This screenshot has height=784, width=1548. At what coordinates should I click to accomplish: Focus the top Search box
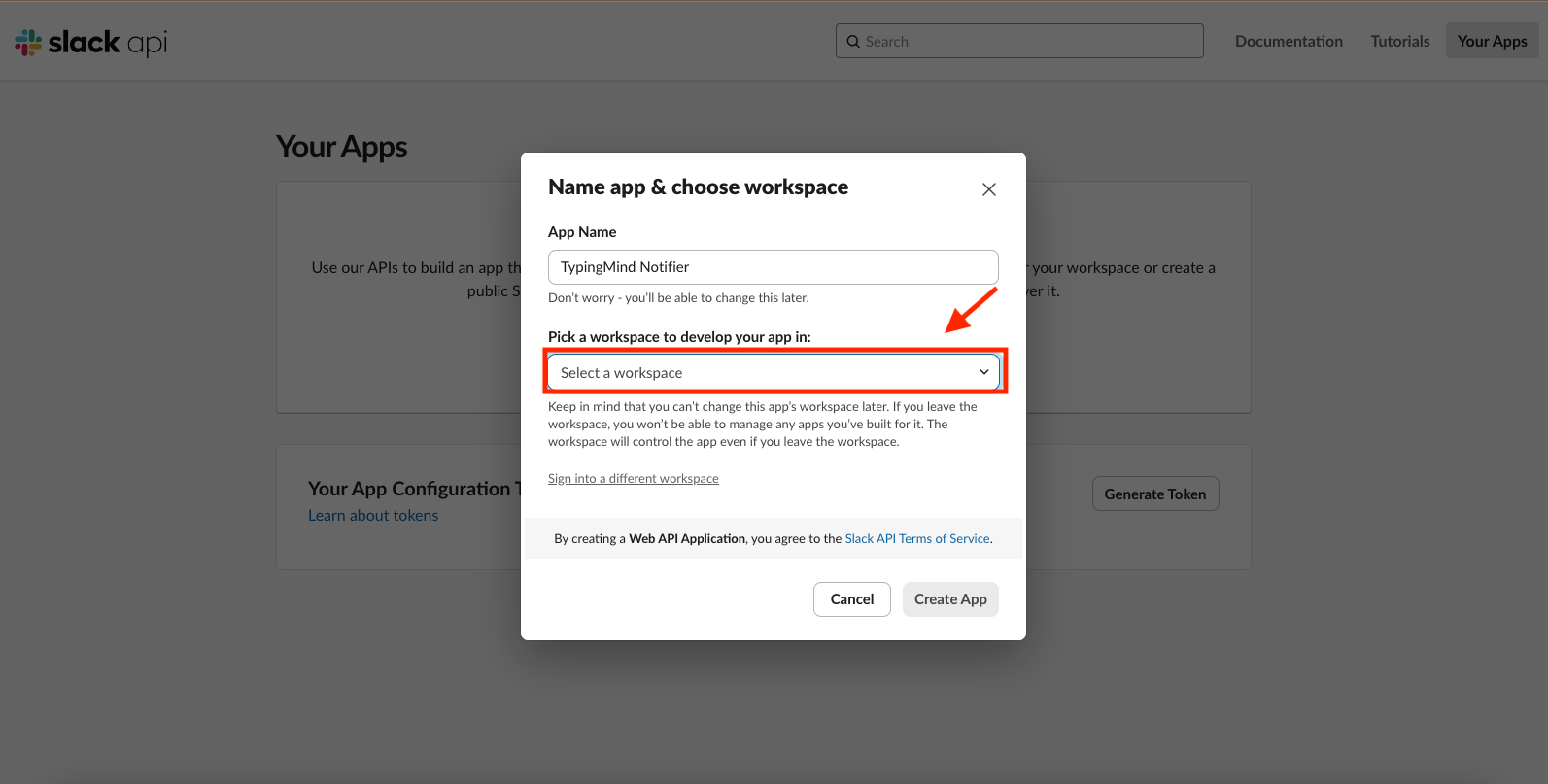[x=1019, y=41]
